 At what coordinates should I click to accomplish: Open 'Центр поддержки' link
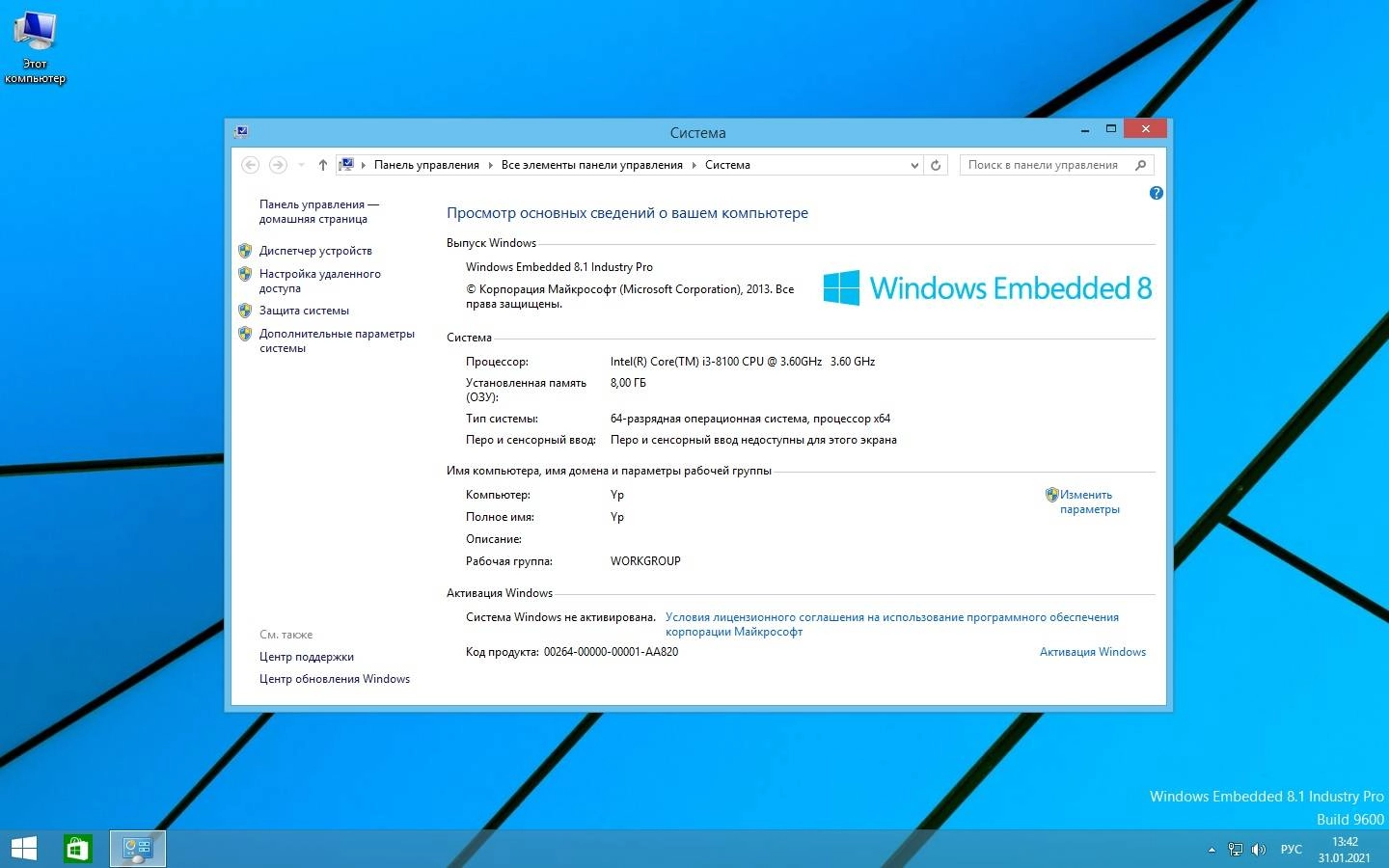pyautogui.click(x=307, y=657)
